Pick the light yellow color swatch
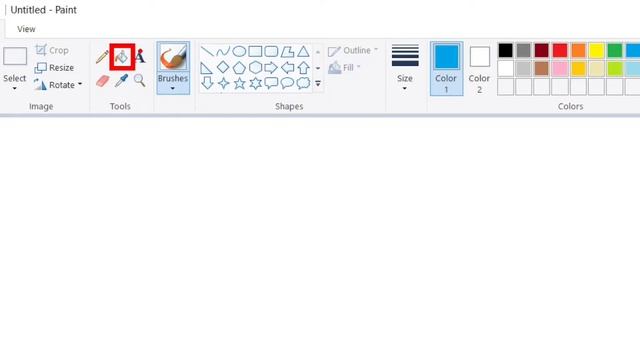Screen dimensions: 640x360 [596, 69]
